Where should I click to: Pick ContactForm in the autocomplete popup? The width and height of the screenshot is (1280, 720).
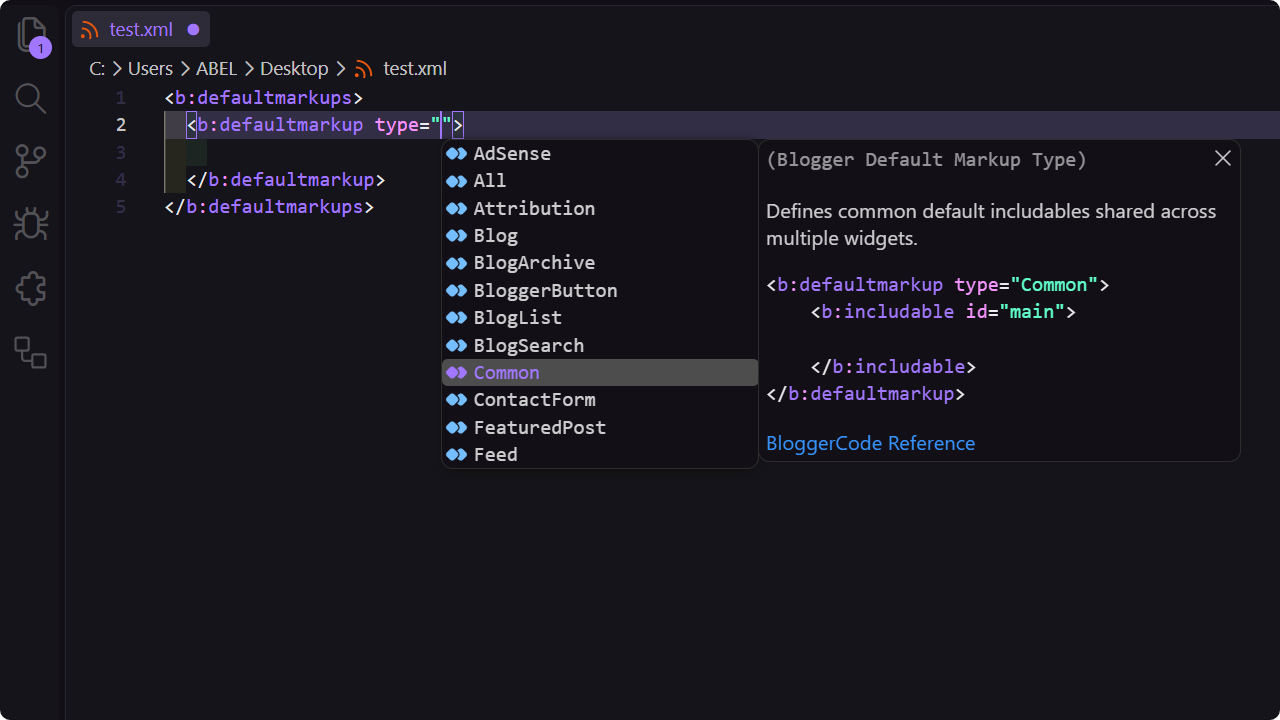600,400
